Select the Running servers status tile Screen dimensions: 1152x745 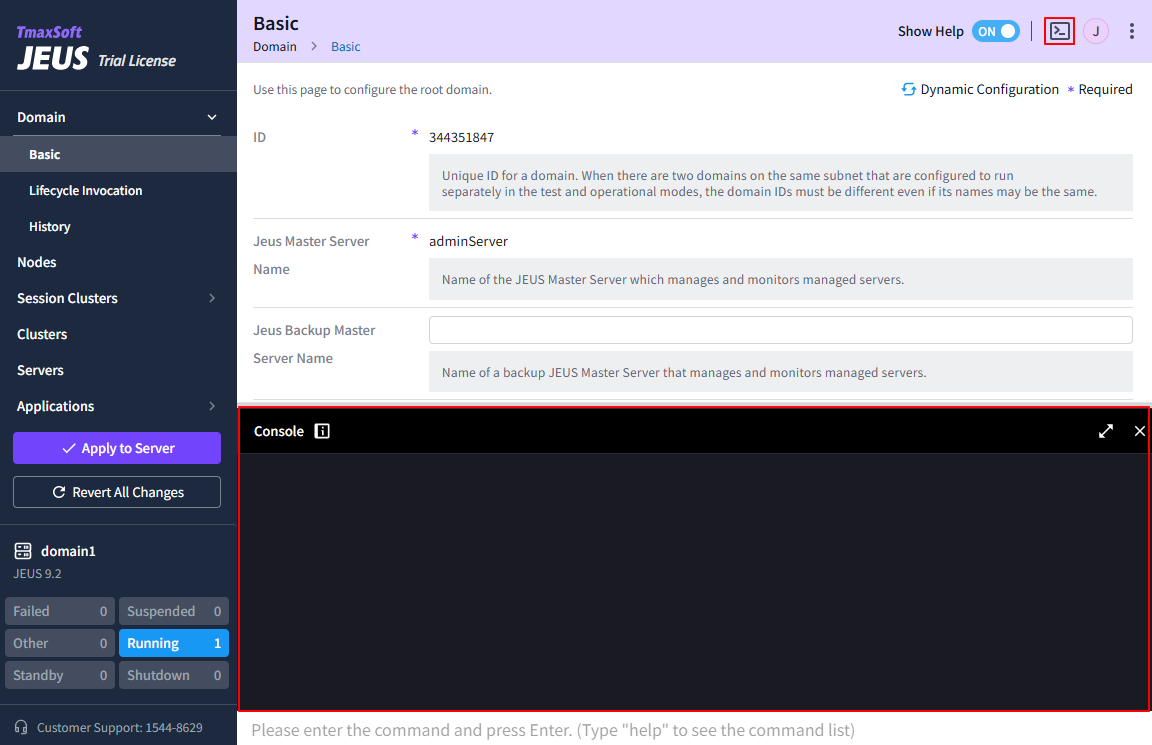coord(173,643)
